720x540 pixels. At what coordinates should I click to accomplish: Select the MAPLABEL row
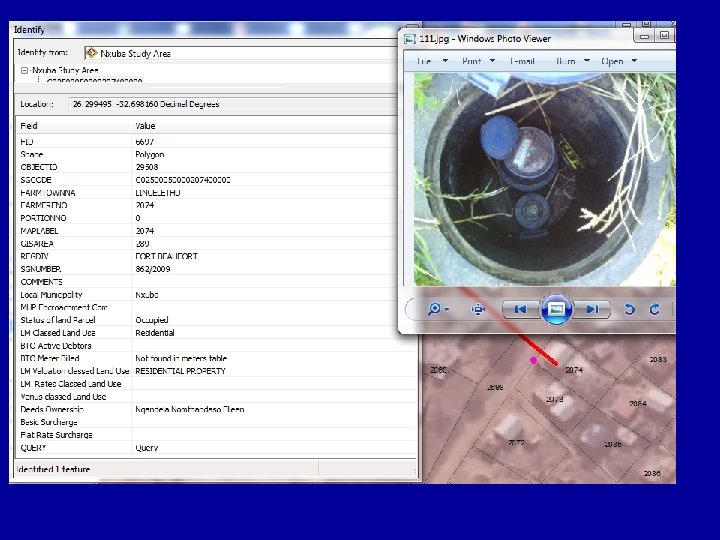click(216, 231)
